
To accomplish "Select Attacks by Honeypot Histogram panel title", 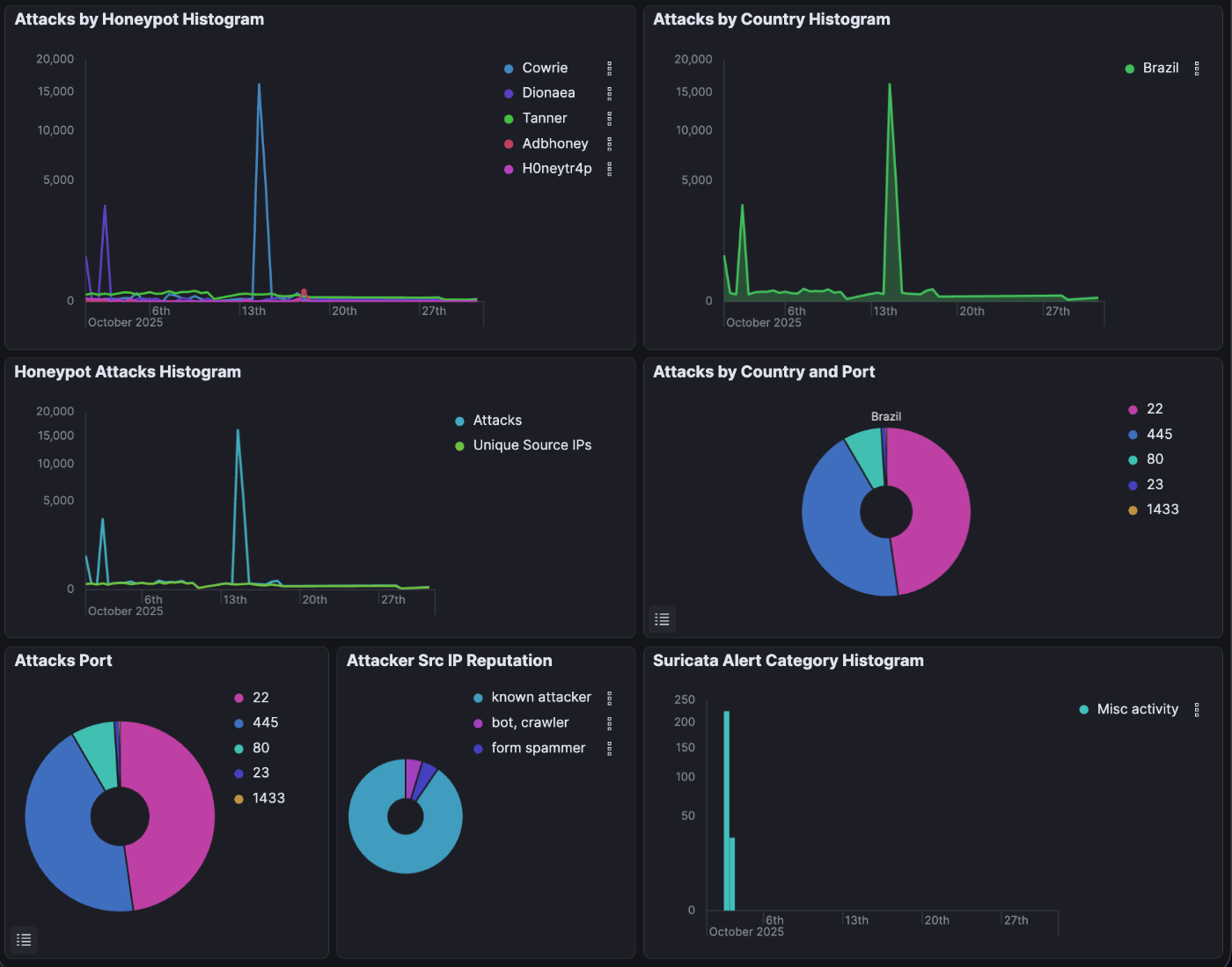I will tap(139, 19).
